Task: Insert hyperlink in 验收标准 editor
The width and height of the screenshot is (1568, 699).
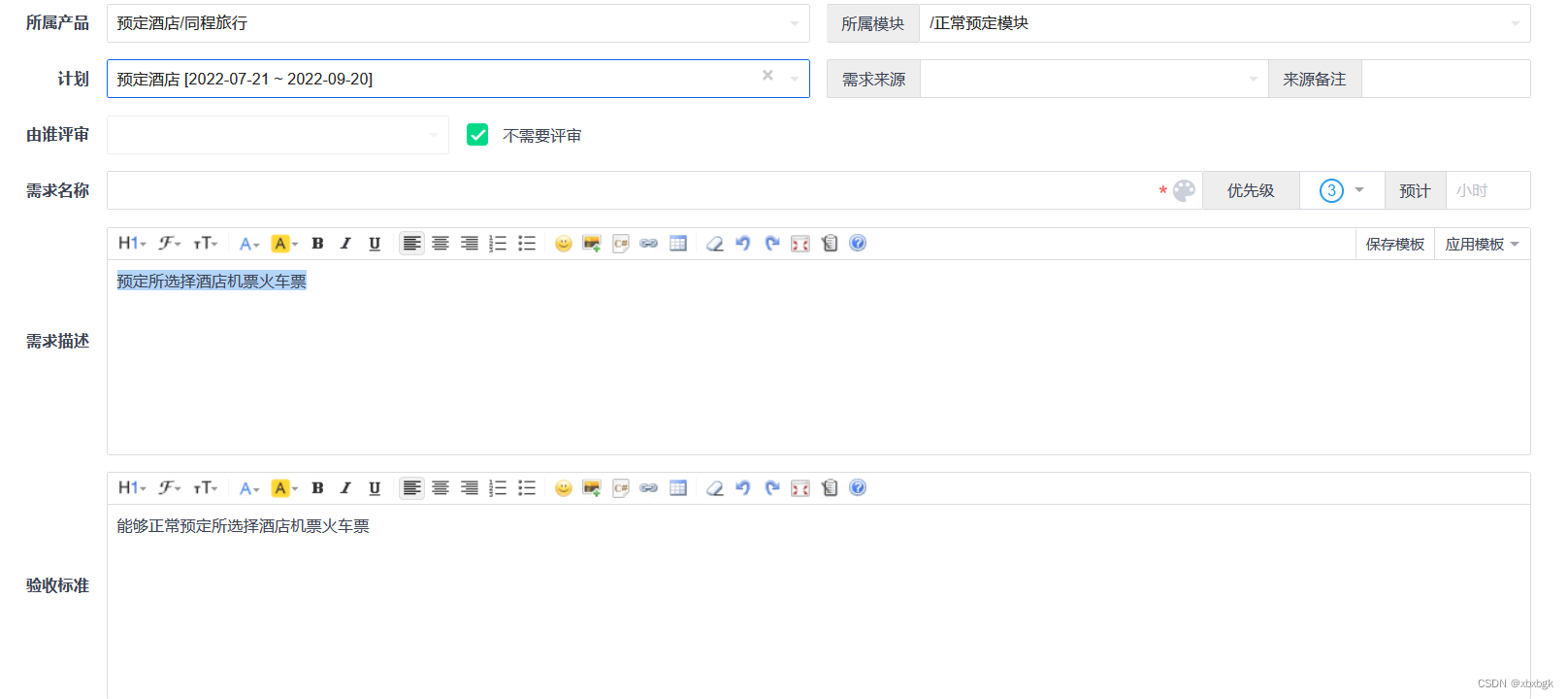Action: point(649,488)
